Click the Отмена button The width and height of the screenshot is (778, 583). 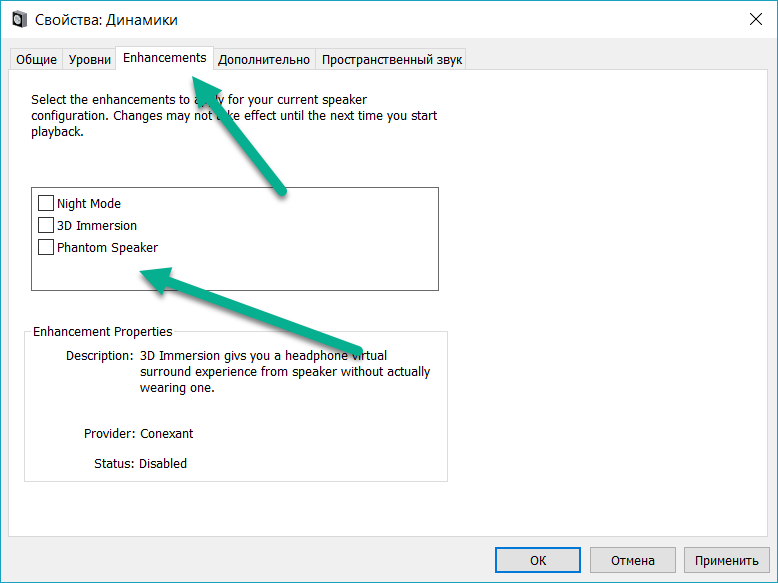[x=633, y=560]
